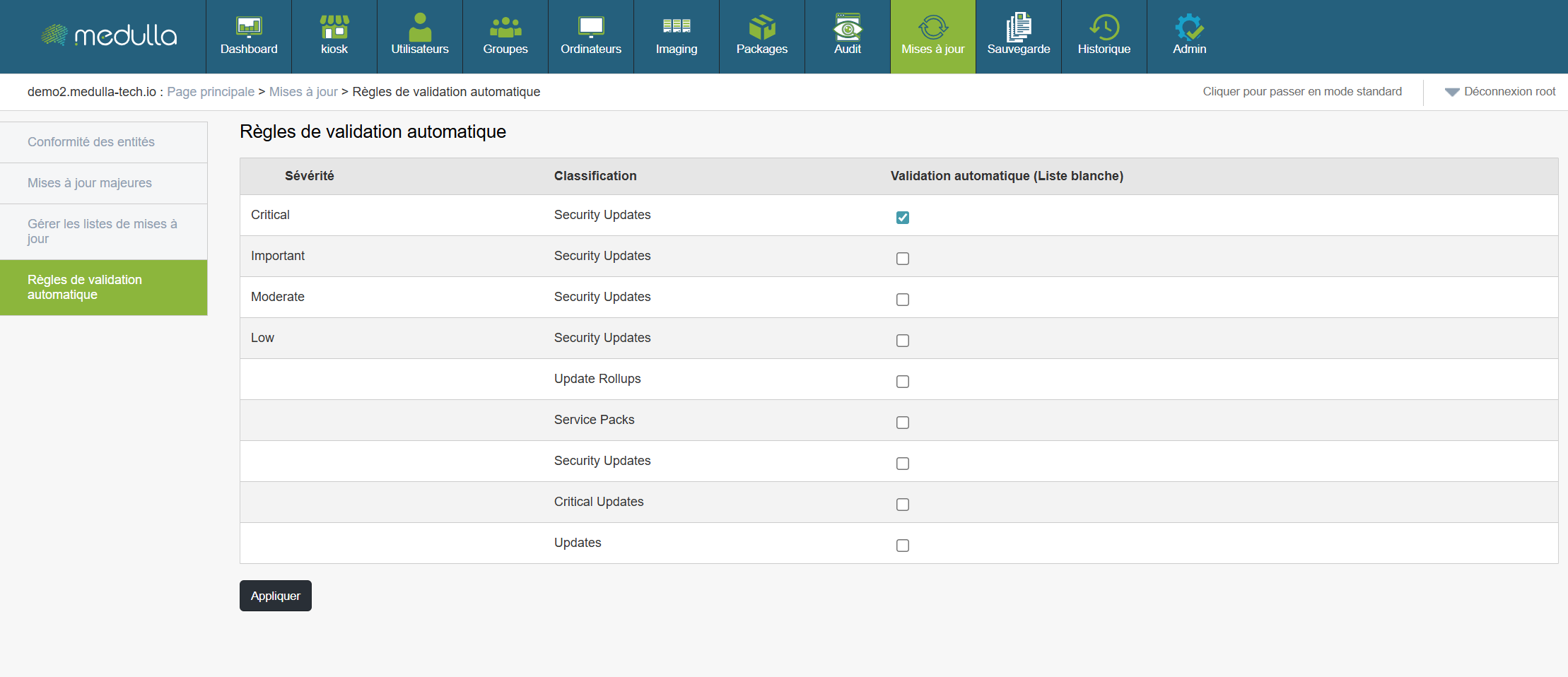
Task: Open the Dashboard icon in top navigation
Action: click(249, 28)
